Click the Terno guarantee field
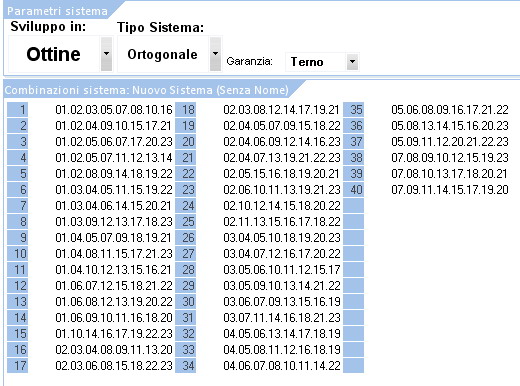The image size is (520, 386). pos(316,62)
